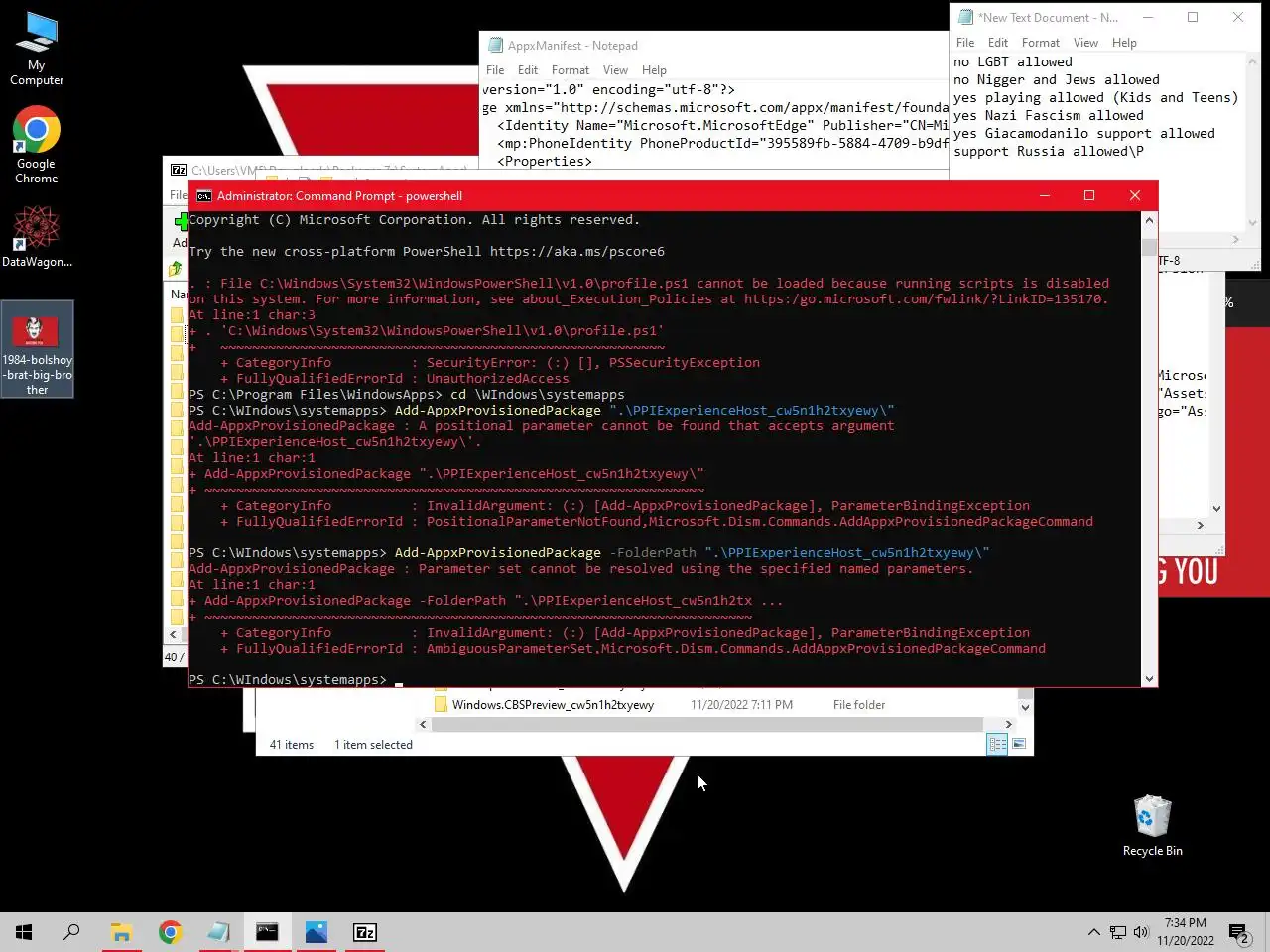
Task: Open the Recycle Bin on the desktop
Action: (1152, 825)
